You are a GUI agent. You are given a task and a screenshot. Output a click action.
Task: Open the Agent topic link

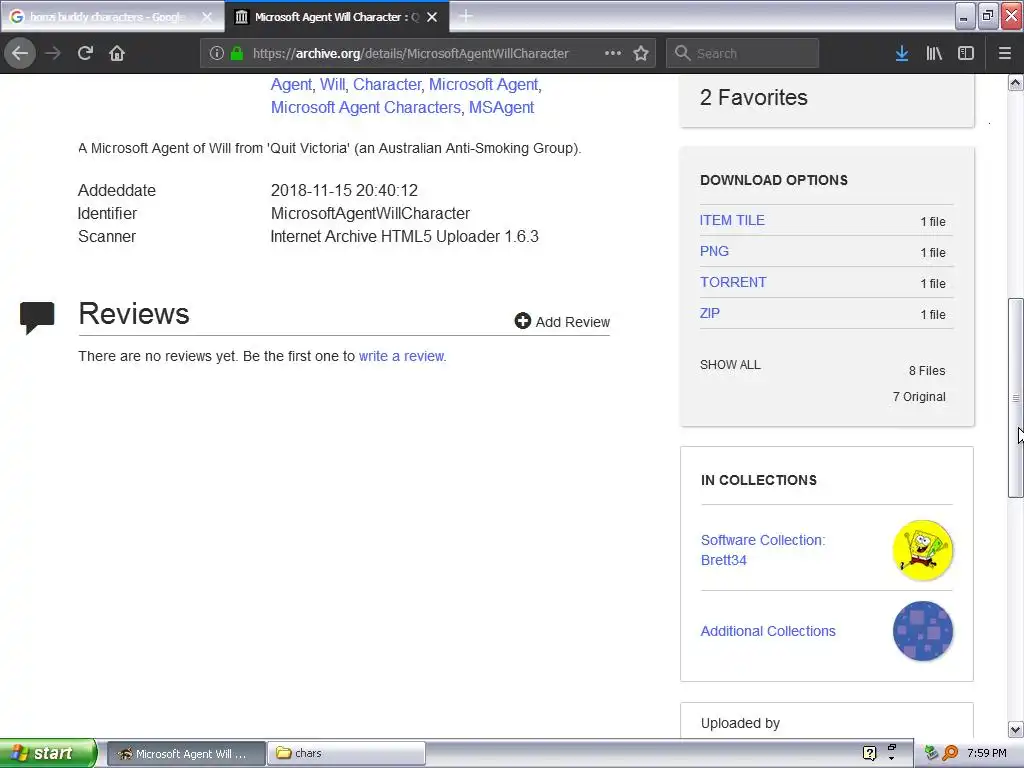[291, 84]
